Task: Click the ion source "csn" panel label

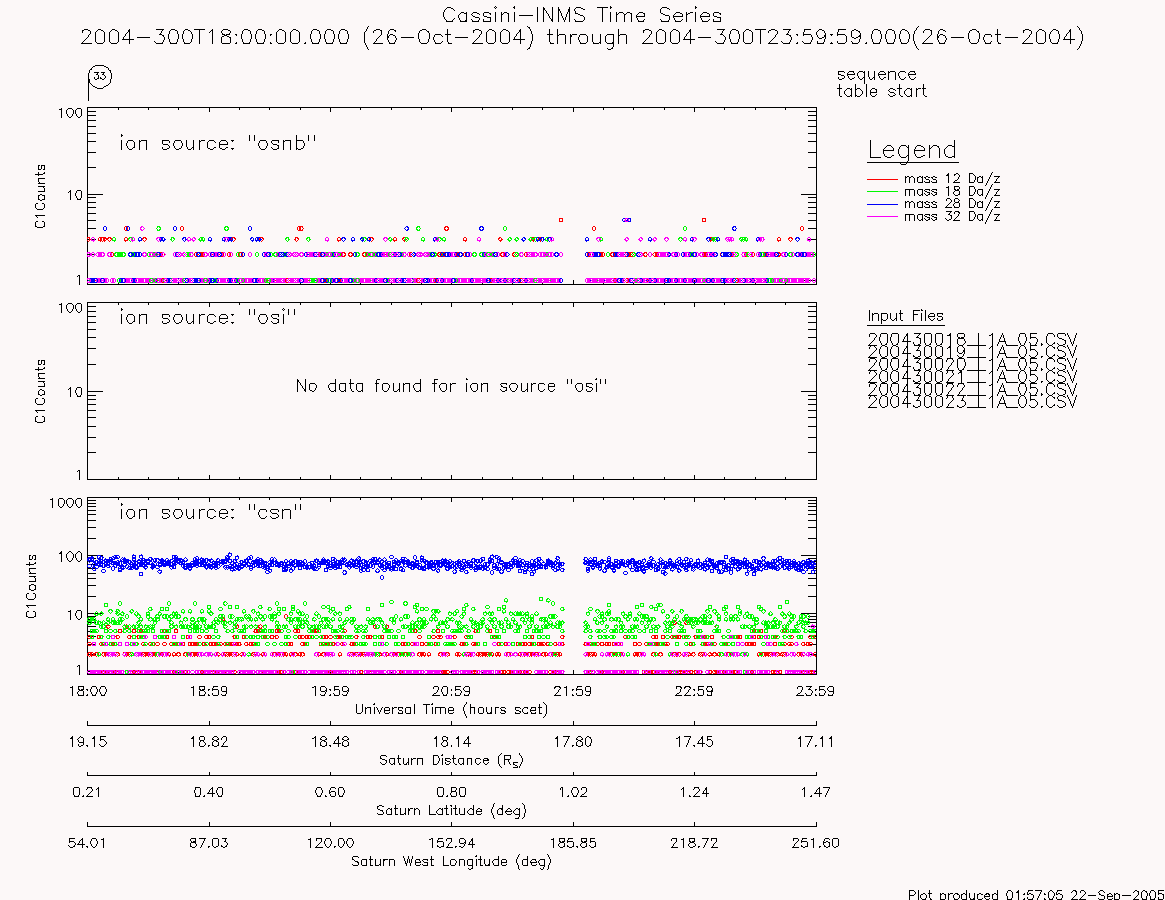Action: (x=211, y=513)
